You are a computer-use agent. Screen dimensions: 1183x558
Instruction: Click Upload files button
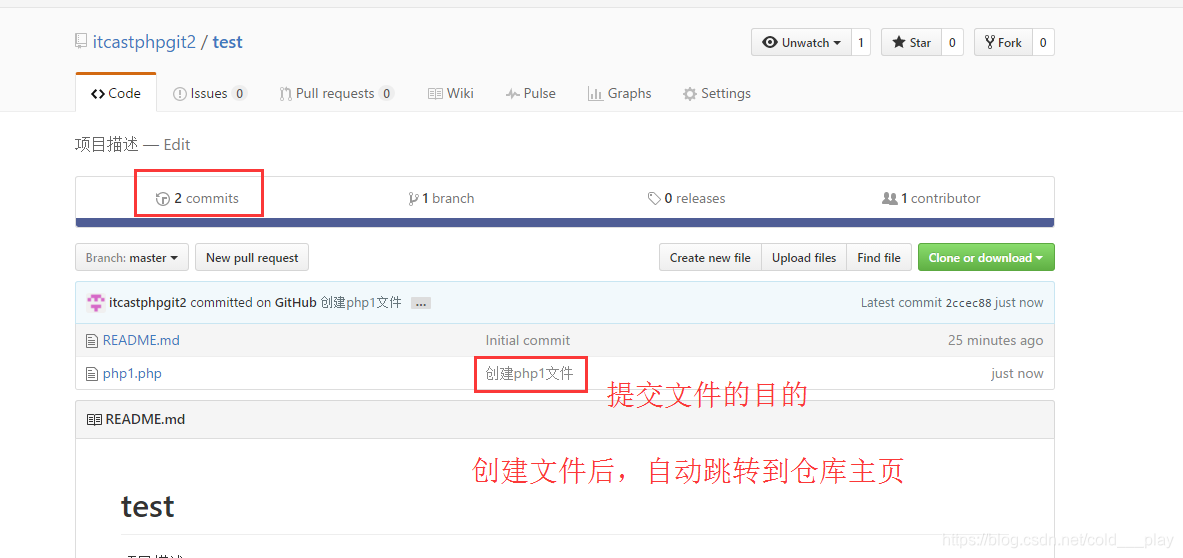point(804,257)
